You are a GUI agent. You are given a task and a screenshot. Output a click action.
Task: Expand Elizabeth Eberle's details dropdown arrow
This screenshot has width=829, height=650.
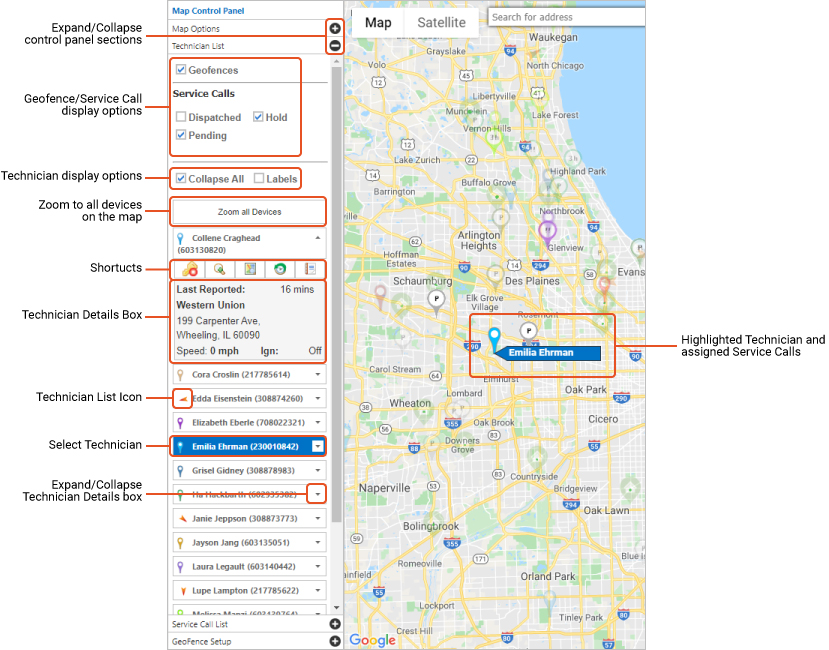[x=318, y=423]
